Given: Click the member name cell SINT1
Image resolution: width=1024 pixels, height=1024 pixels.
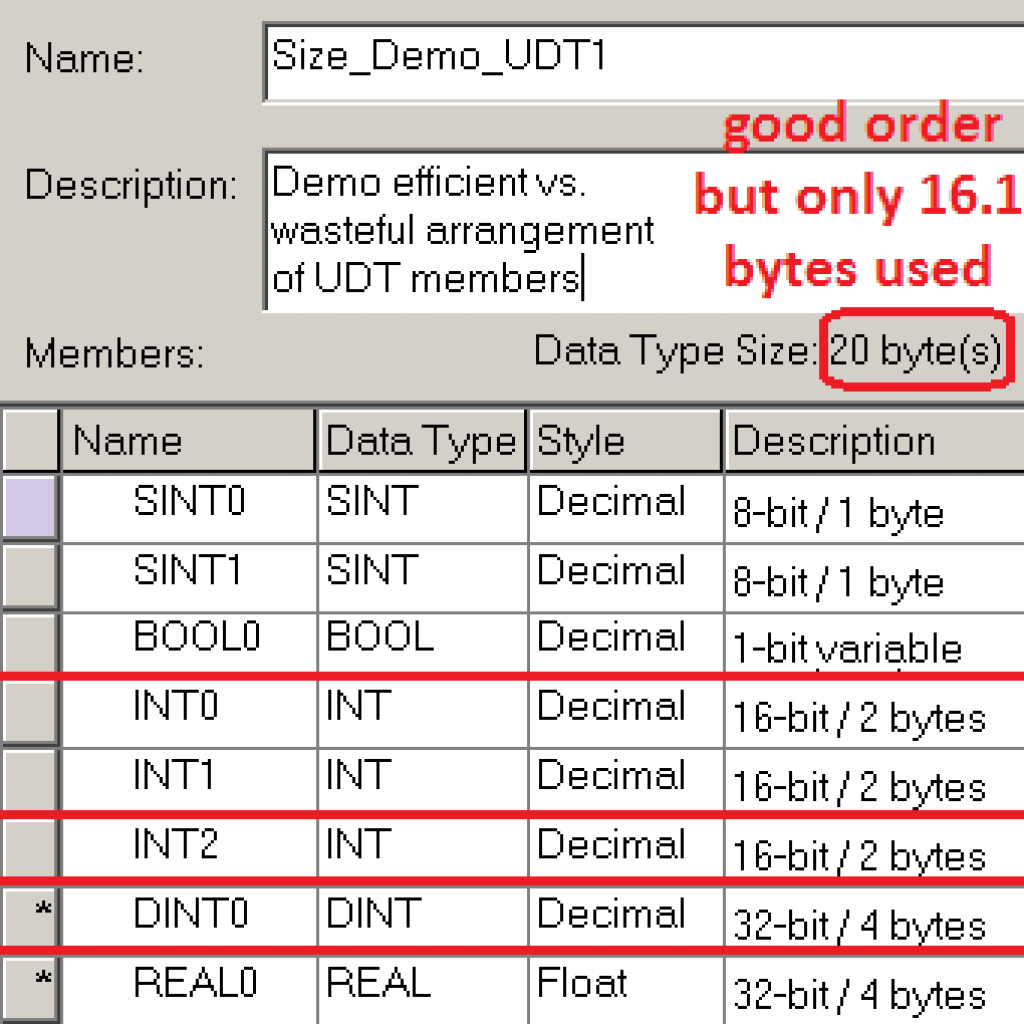Looking at the screenshot, I should (x=189, y=577).
